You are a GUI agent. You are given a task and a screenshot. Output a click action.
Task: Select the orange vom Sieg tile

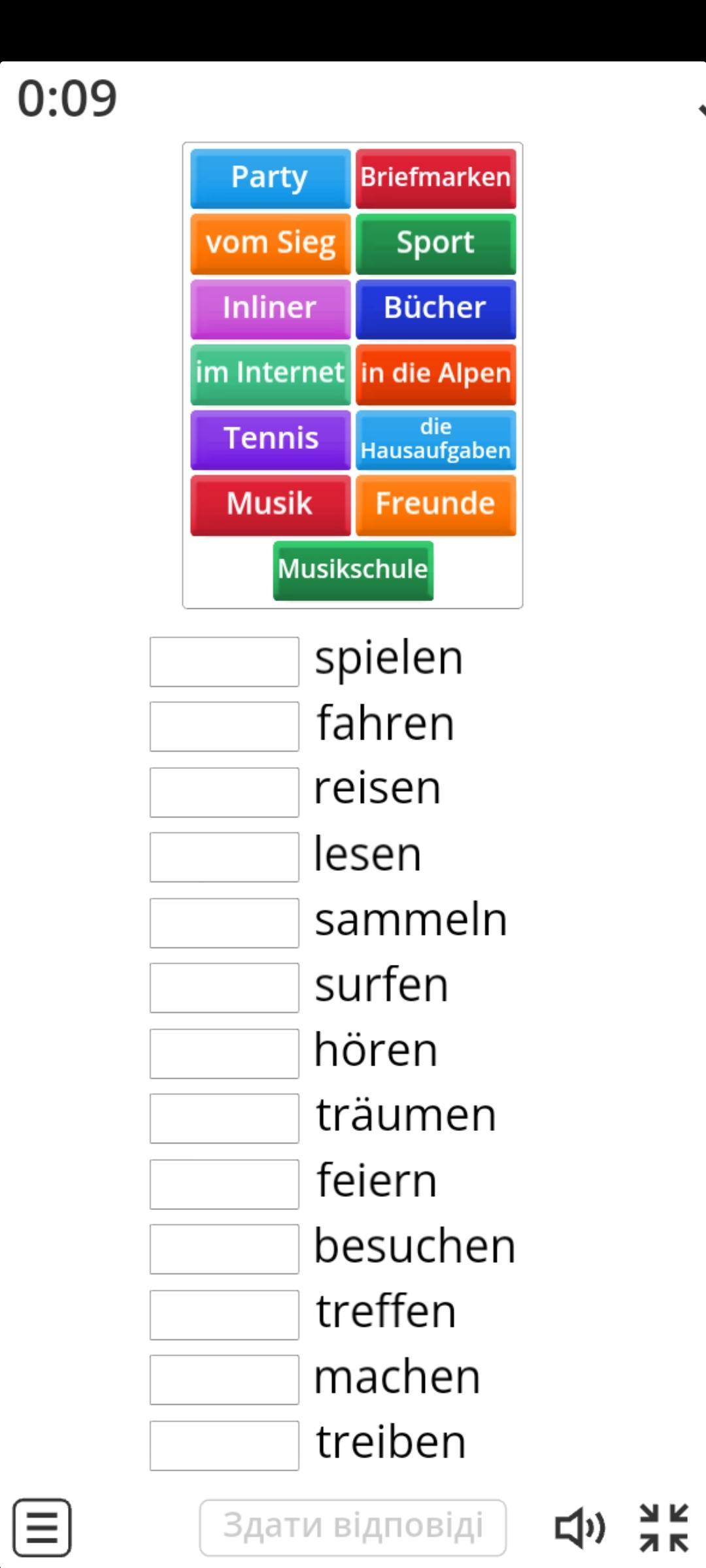pyautogui.click(x=271, y=244)
